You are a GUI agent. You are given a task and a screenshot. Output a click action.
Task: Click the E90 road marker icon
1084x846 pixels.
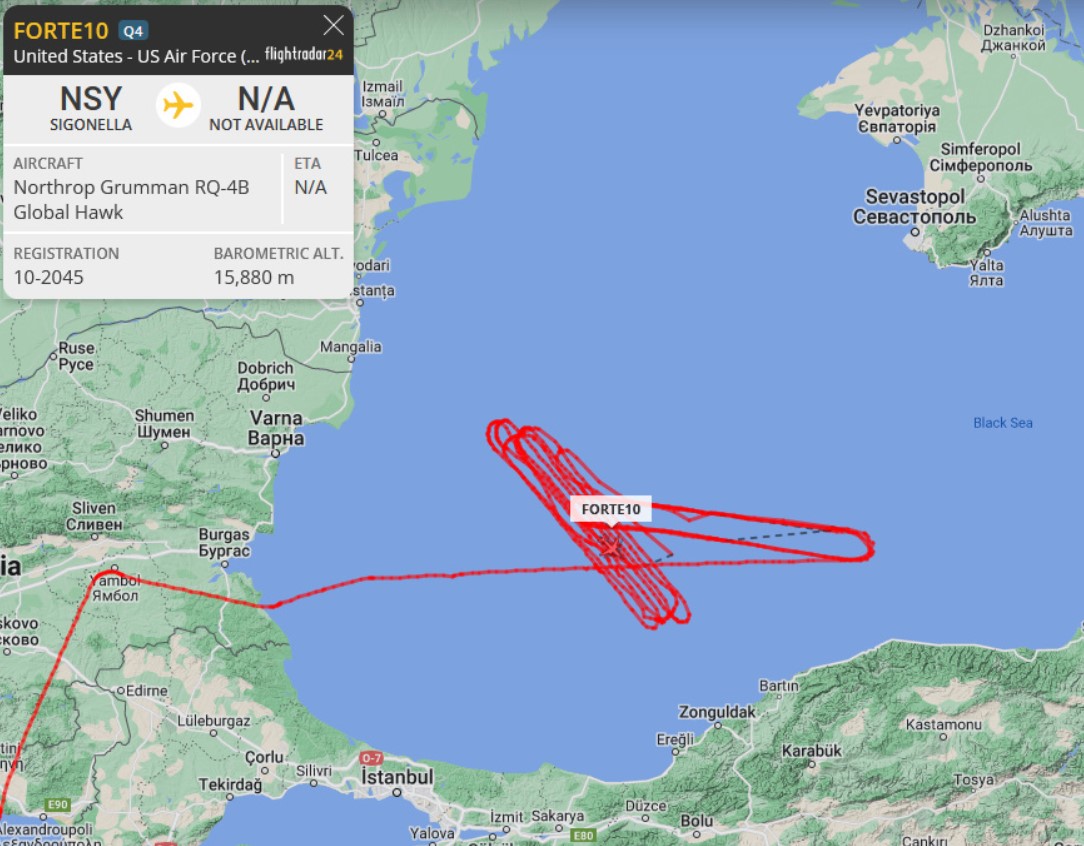point(57,804)
